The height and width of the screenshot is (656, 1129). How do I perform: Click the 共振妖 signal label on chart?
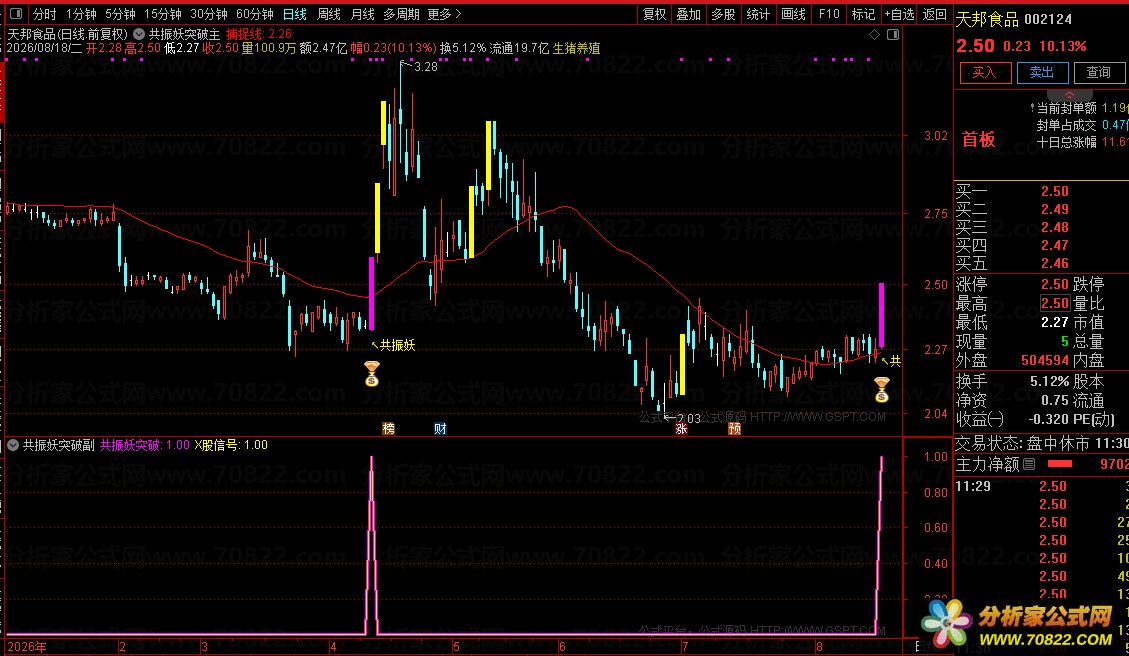pyautogui.click(x=397, y=346)
